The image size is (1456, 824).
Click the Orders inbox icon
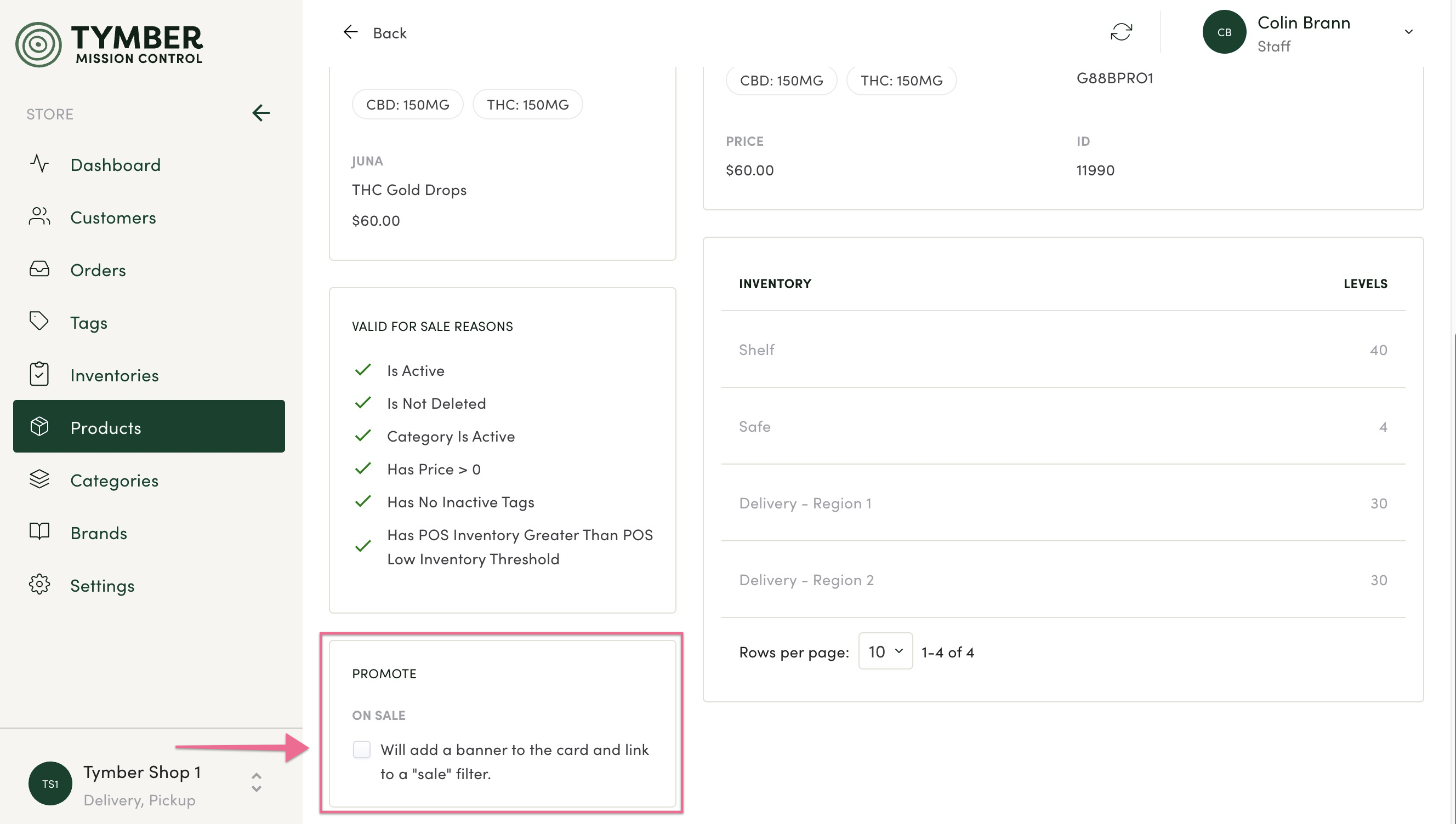[39, 270]
